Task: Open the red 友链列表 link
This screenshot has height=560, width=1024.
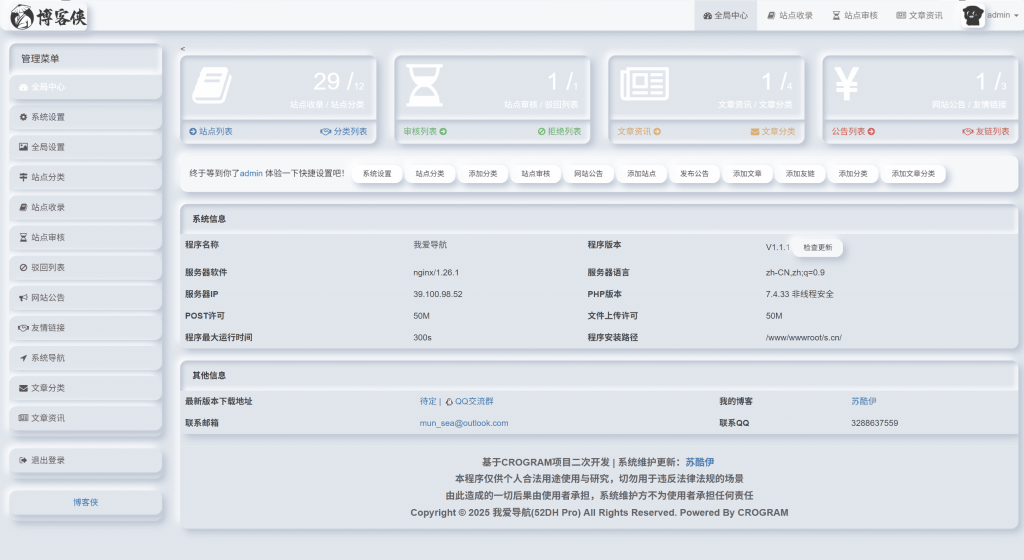Action: tap(986, 131)
